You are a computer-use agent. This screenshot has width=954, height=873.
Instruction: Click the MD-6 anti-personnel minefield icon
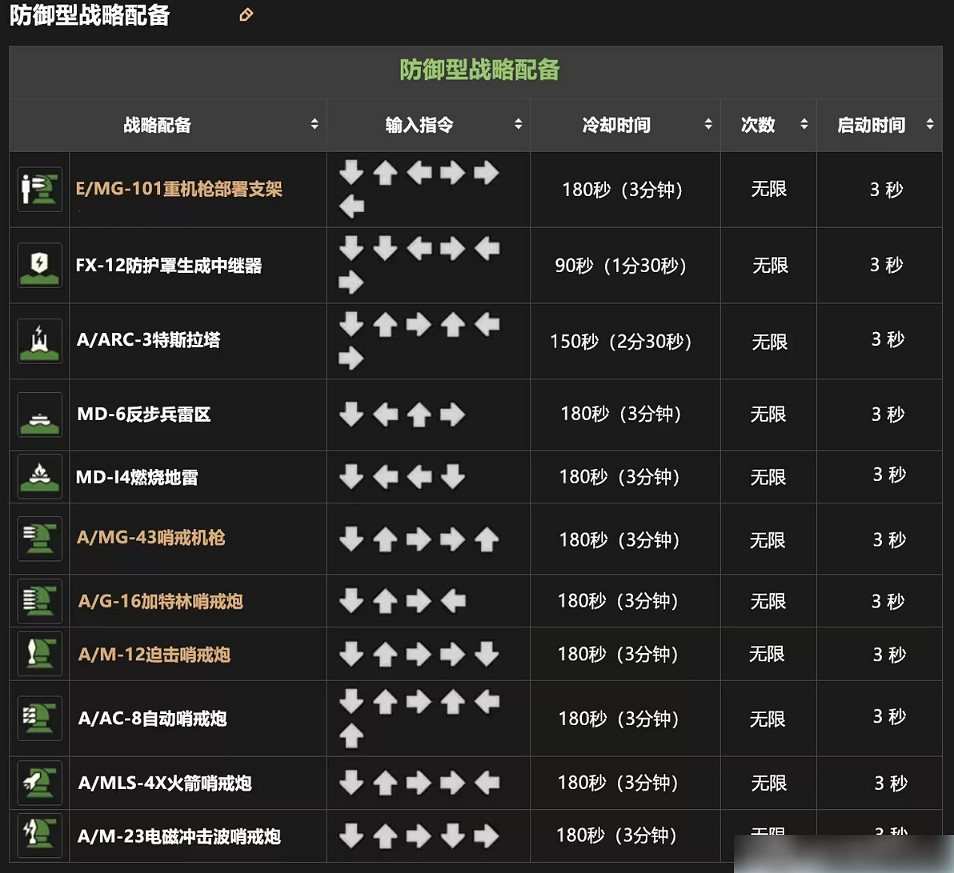38,414
